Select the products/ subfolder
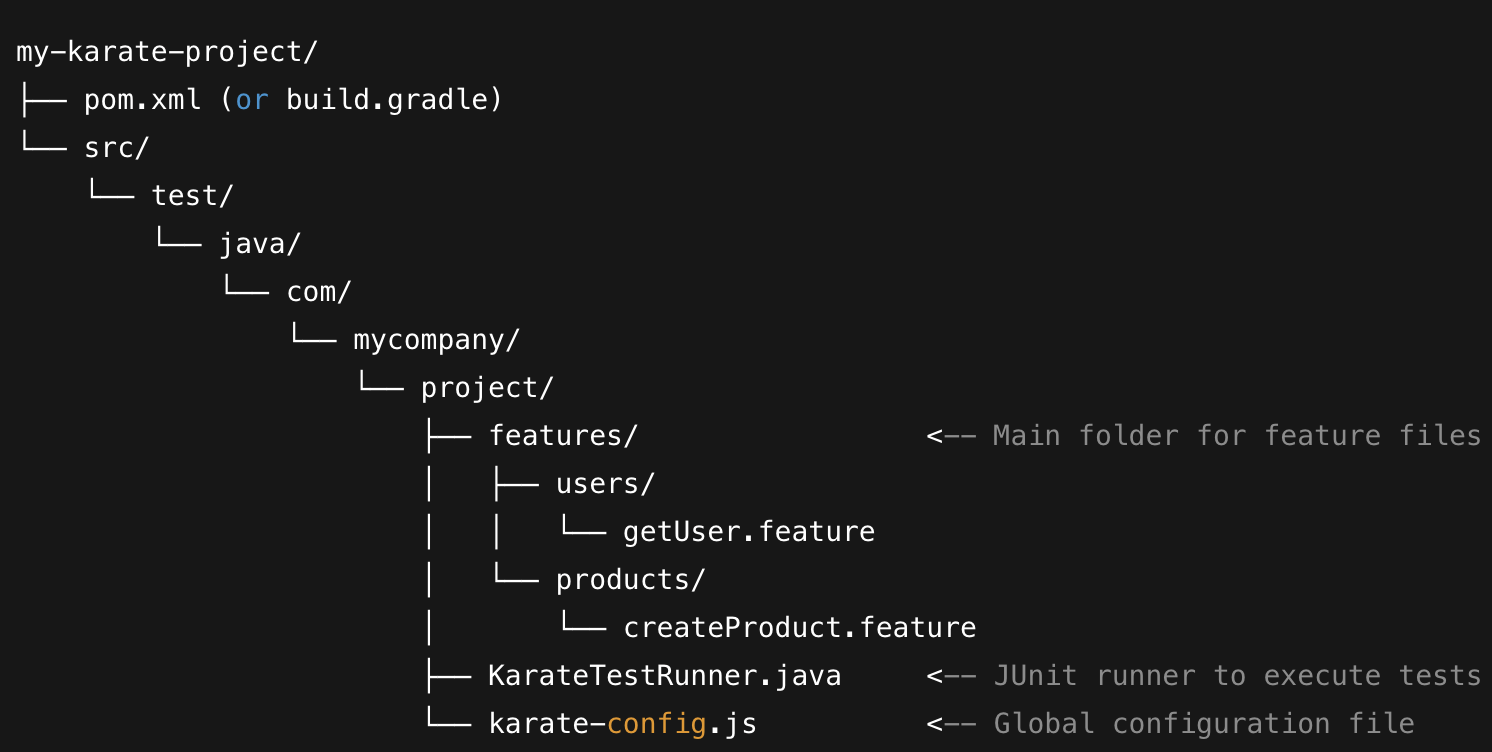The height and width of the screenshot is (752, 1492). point(631,579)
